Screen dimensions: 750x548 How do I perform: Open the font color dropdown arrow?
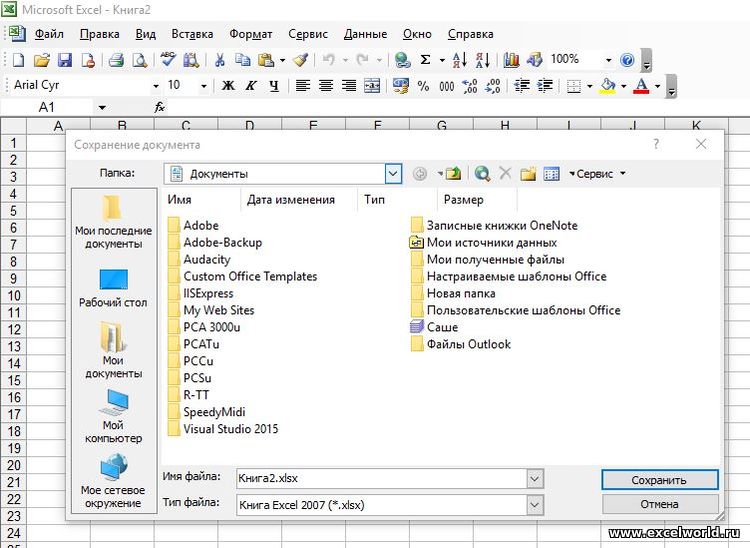coord(658,87)
